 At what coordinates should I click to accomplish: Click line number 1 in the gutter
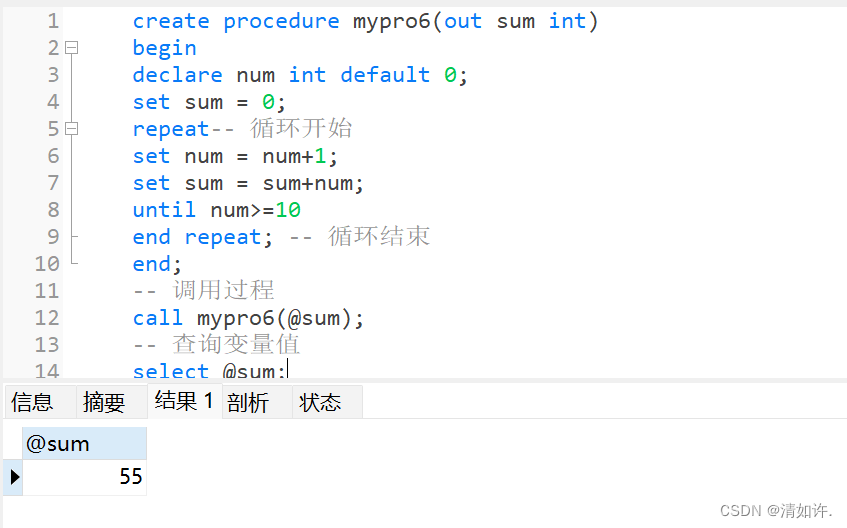pyautogui.click(x=52, y=21)
